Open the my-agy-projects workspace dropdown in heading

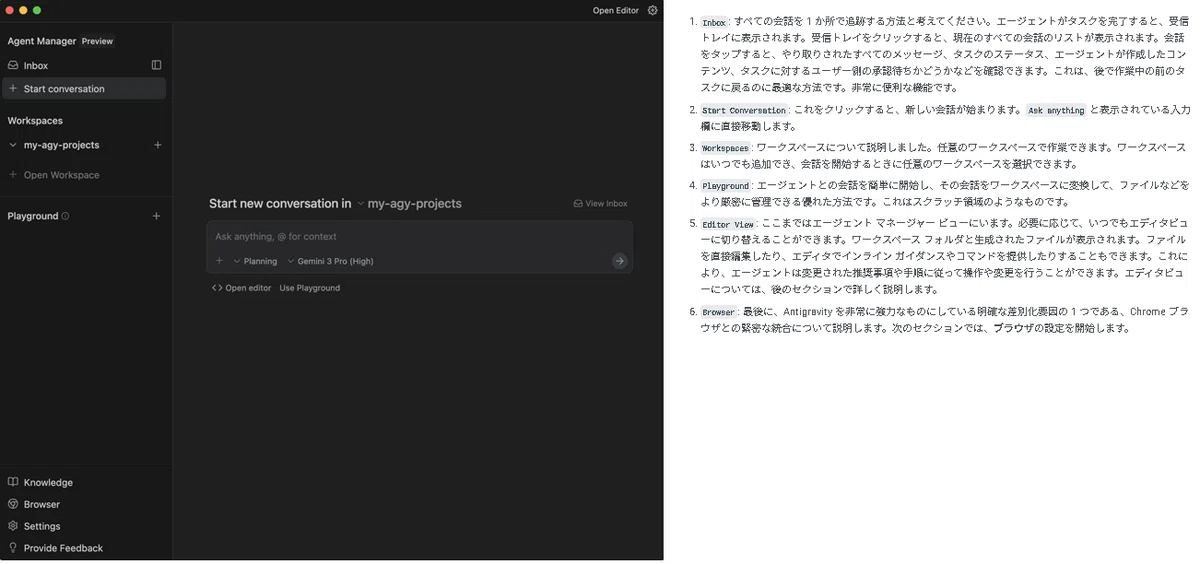[409, 204]
